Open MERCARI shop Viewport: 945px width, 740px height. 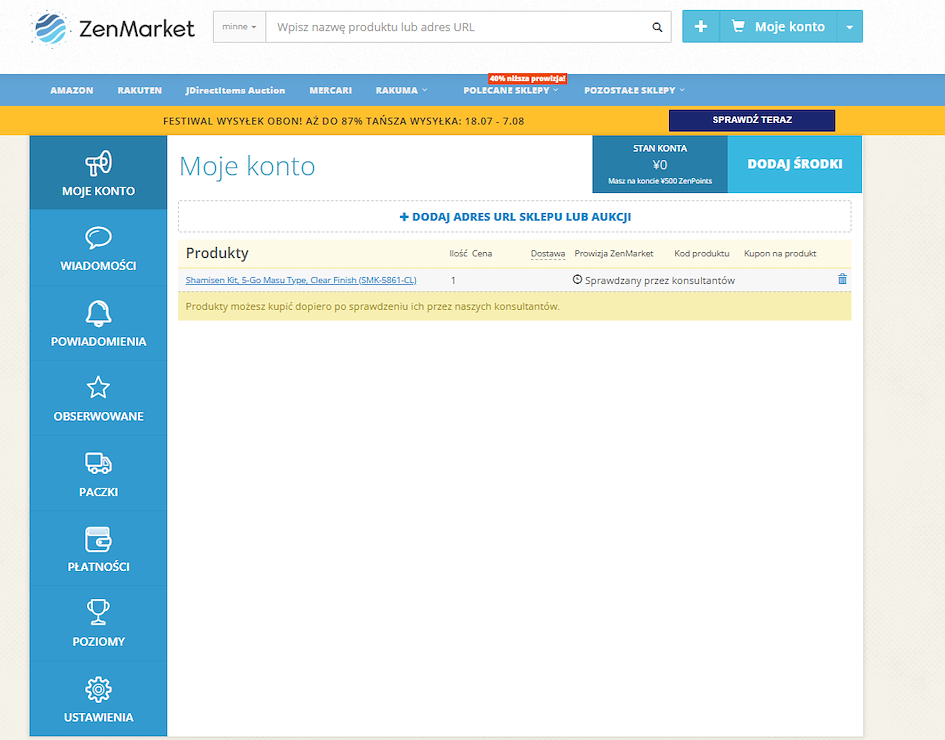[x=330, y=90]
